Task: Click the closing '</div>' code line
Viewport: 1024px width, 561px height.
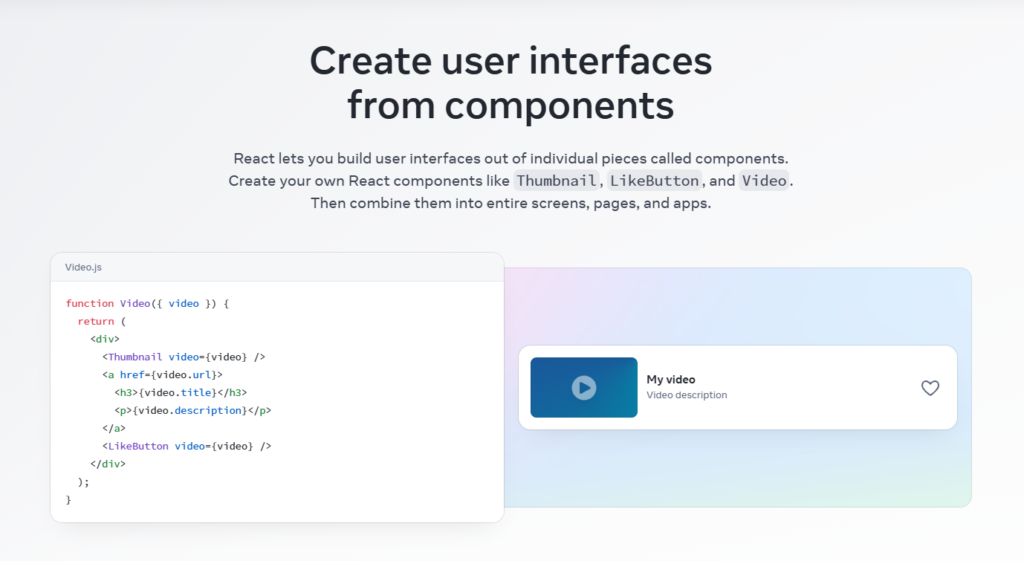Action: point(108,464)
